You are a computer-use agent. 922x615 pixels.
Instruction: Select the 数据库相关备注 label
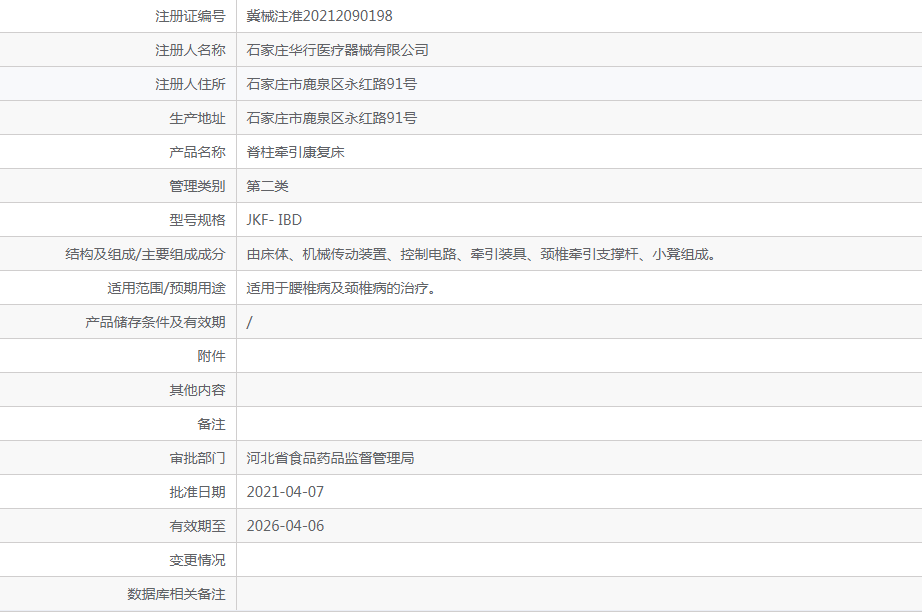[x=176, y=594]
